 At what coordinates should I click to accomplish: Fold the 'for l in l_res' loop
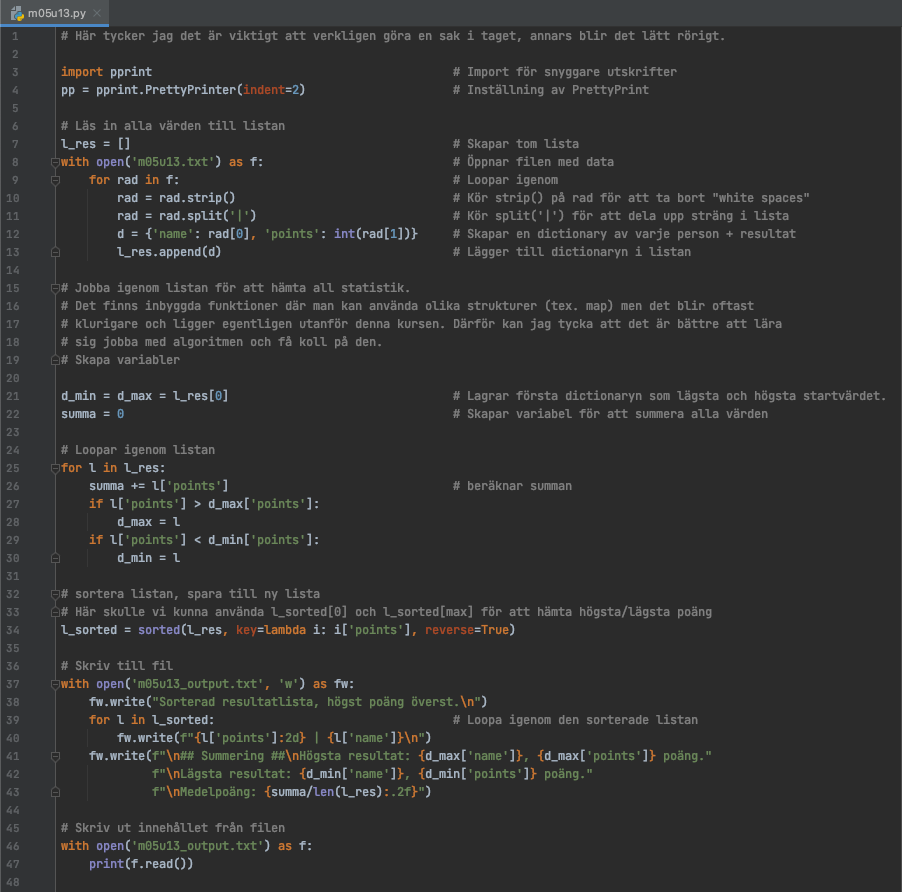click(54, 468)
